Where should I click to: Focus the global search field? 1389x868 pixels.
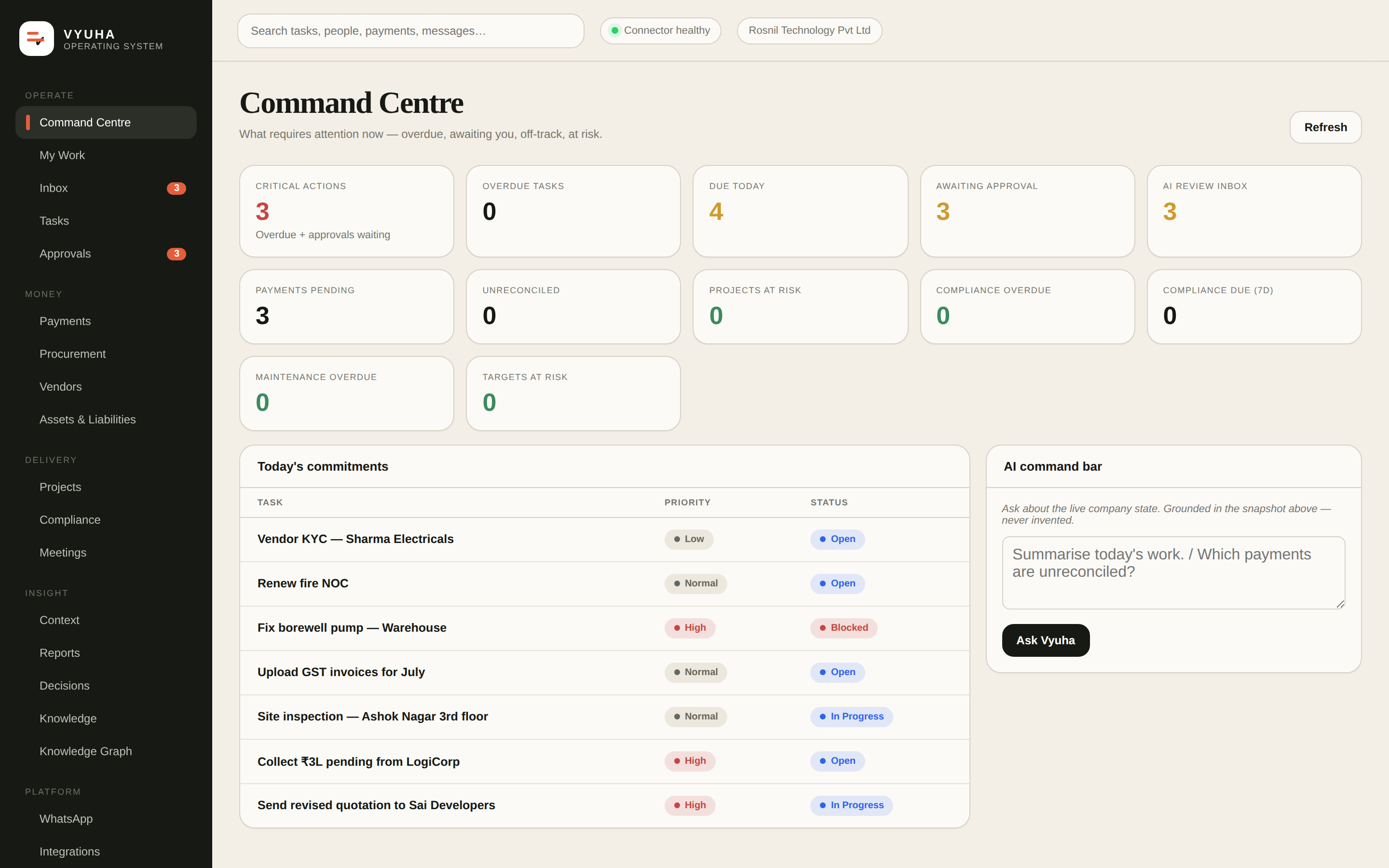click(411, 31)
